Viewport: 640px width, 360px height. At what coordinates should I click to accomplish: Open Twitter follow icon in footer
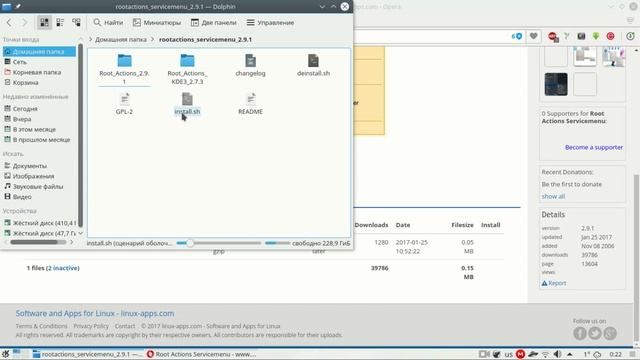click(x=595, y=333)
